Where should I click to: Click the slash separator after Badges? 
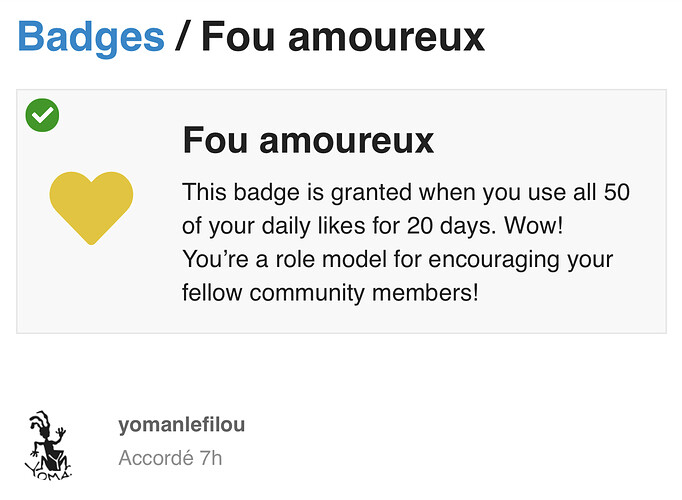[183, 37]
